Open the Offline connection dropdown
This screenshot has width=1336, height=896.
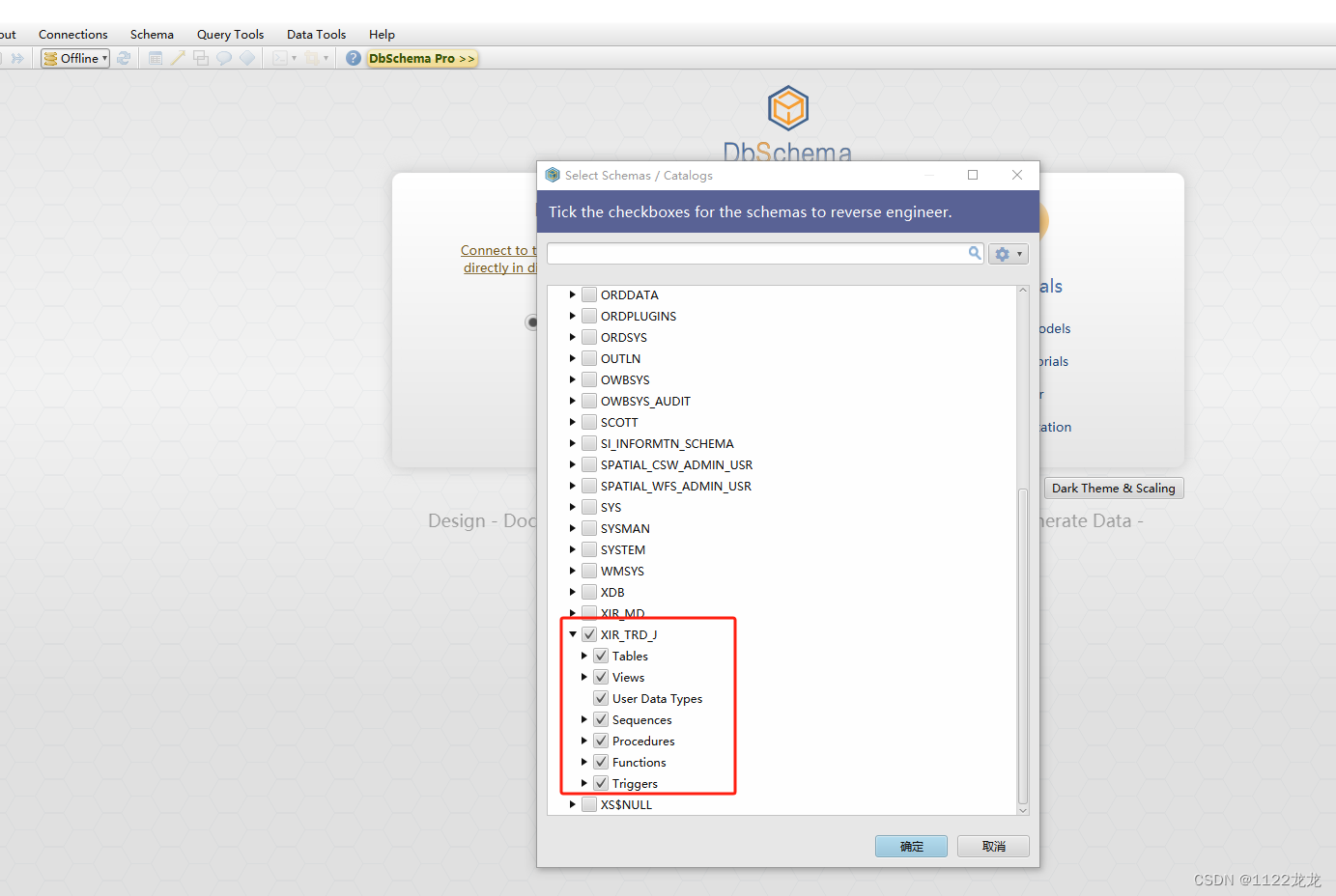pos(75,58)
